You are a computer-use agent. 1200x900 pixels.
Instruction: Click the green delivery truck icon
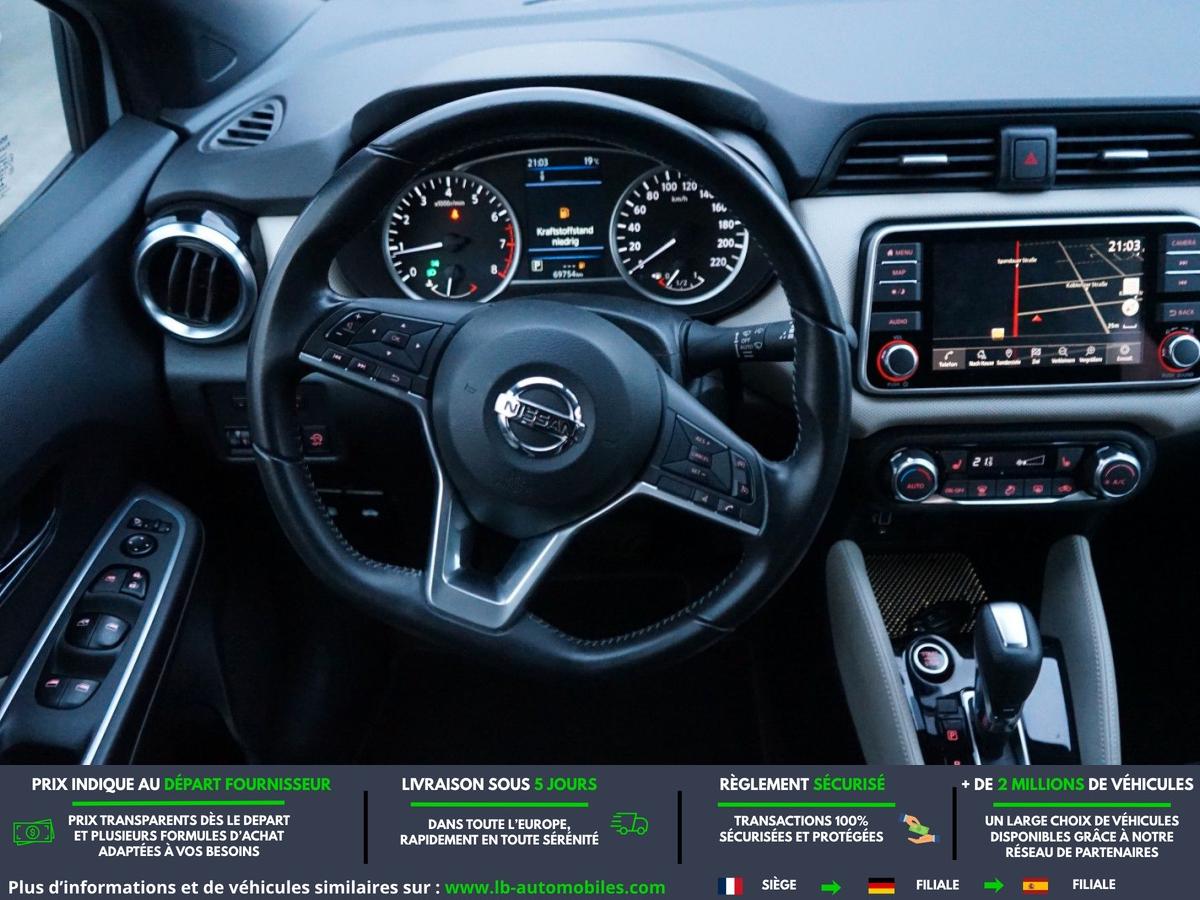(x=629, y=825)
